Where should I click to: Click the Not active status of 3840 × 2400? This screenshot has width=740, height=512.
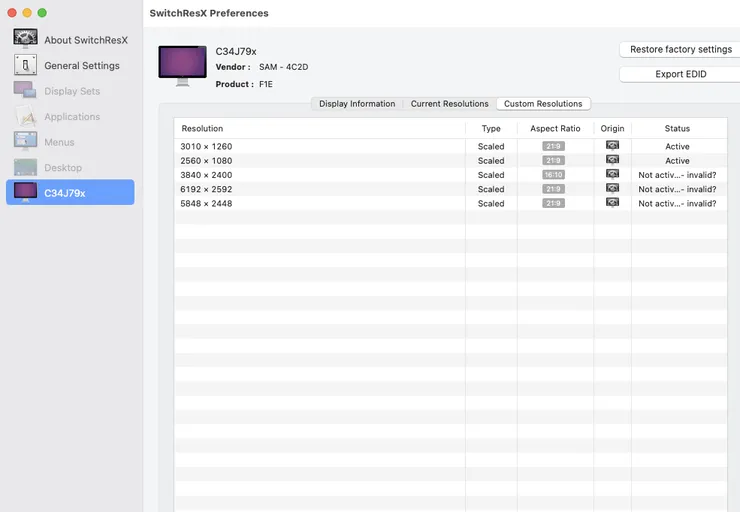click(677, 175)
